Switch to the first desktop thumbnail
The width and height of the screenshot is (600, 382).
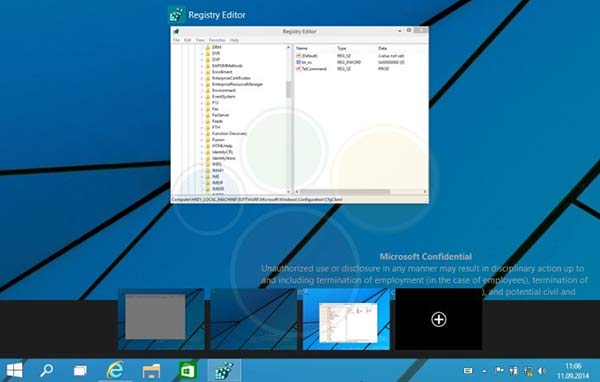click(x=161, y=319)
